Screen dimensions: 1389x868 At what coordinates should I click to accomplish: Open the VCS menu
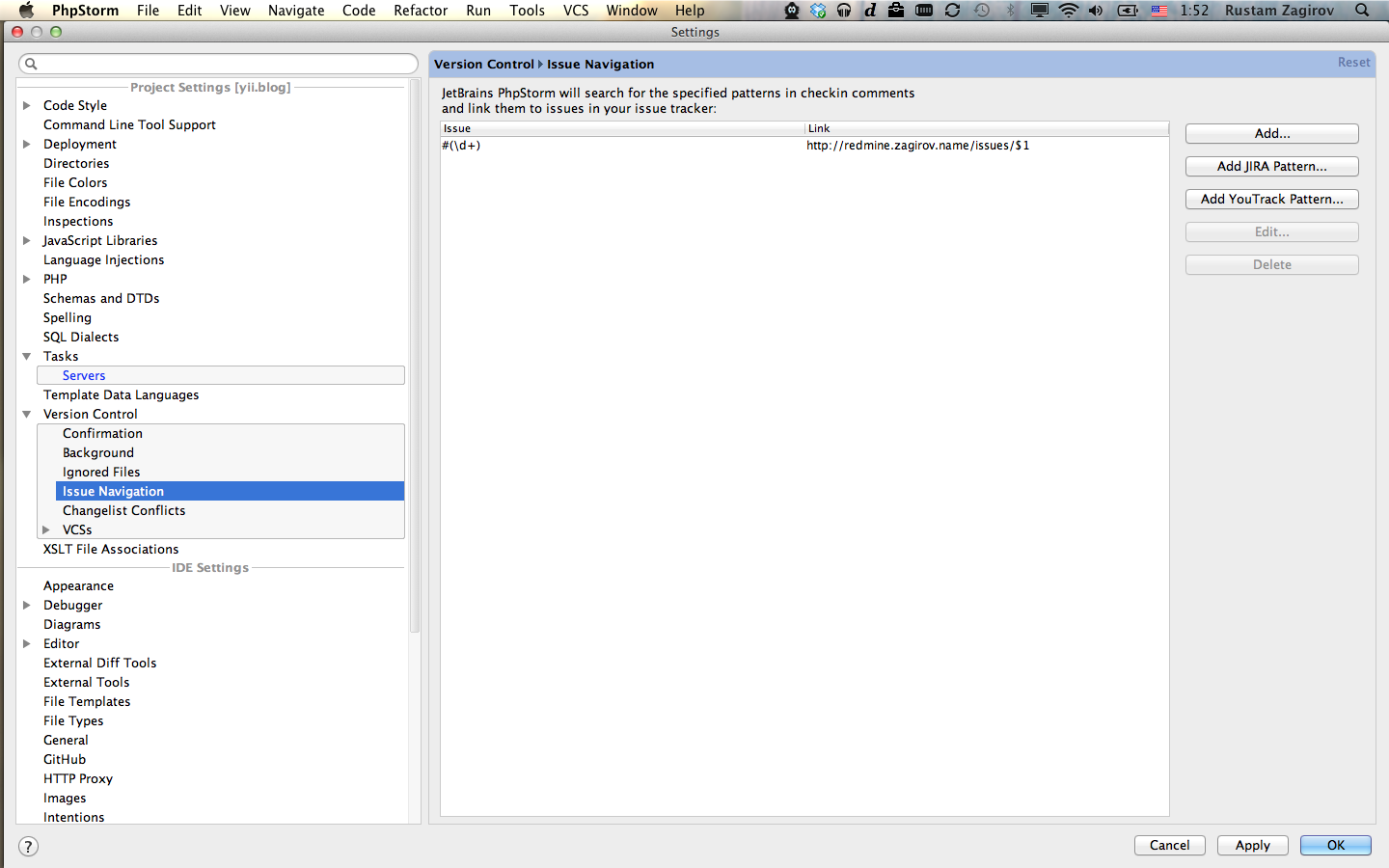(576, 11)
